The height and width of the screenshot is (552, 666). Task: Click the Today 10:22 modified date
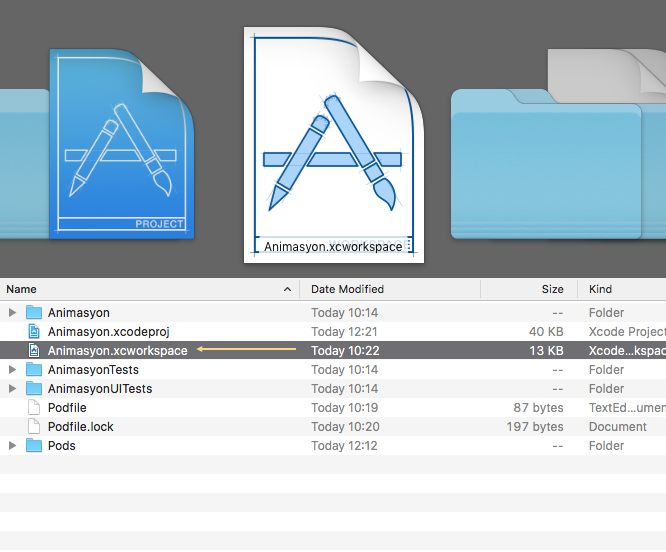click(x=345, y=351)
